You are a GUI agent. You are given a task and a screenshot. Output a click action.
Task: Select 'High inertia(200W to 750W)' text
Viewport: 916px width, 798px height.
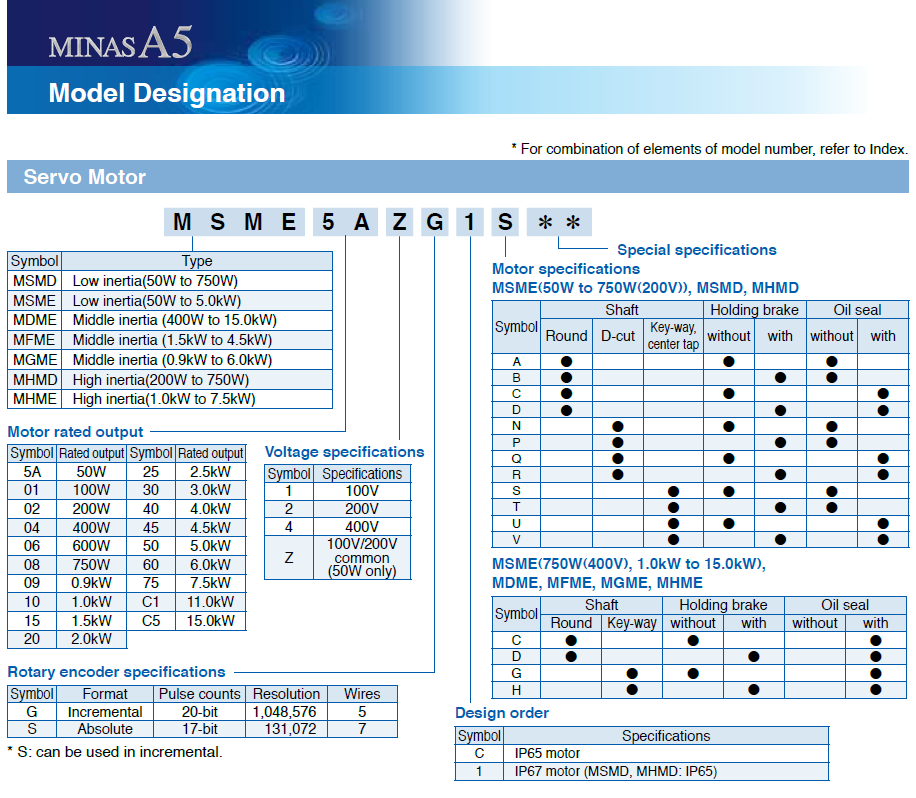pyautogui.click(x=161, y=380)
